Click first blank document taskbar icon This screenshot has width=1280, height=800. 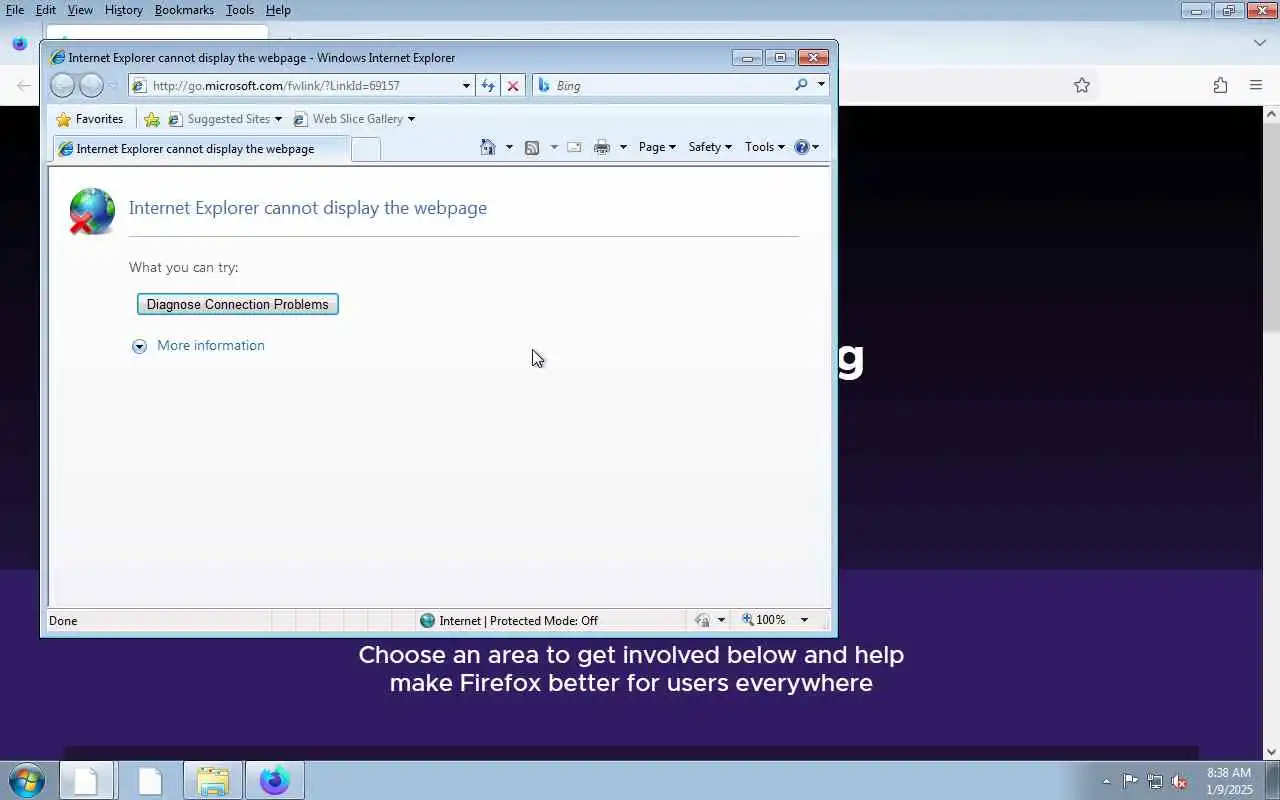pos(86,781)
